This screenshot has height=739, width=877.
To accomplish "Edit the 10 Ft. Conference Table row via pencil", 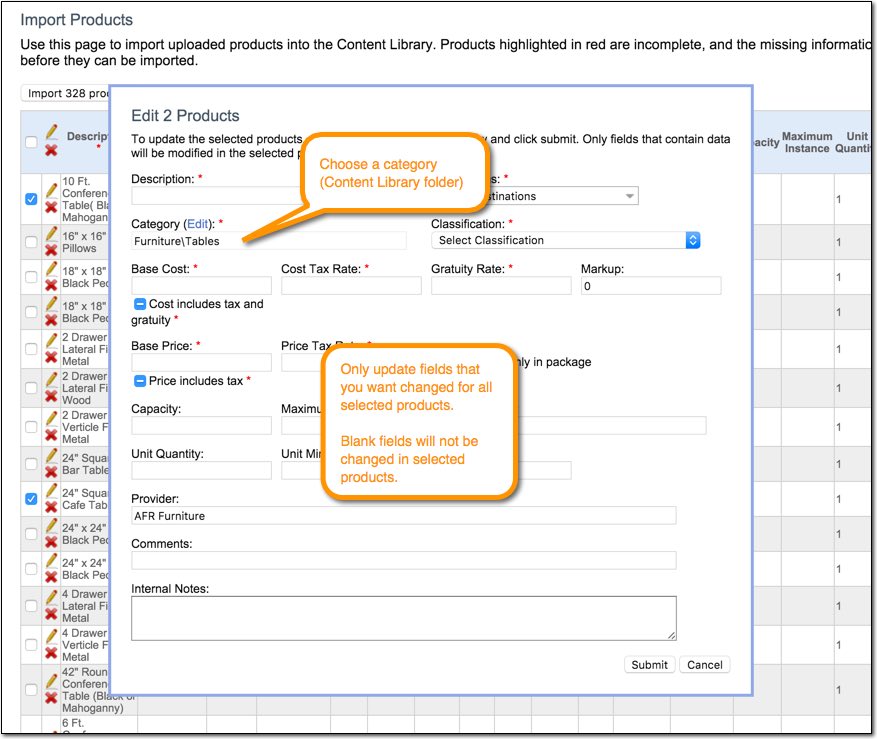I will [51, 190].
